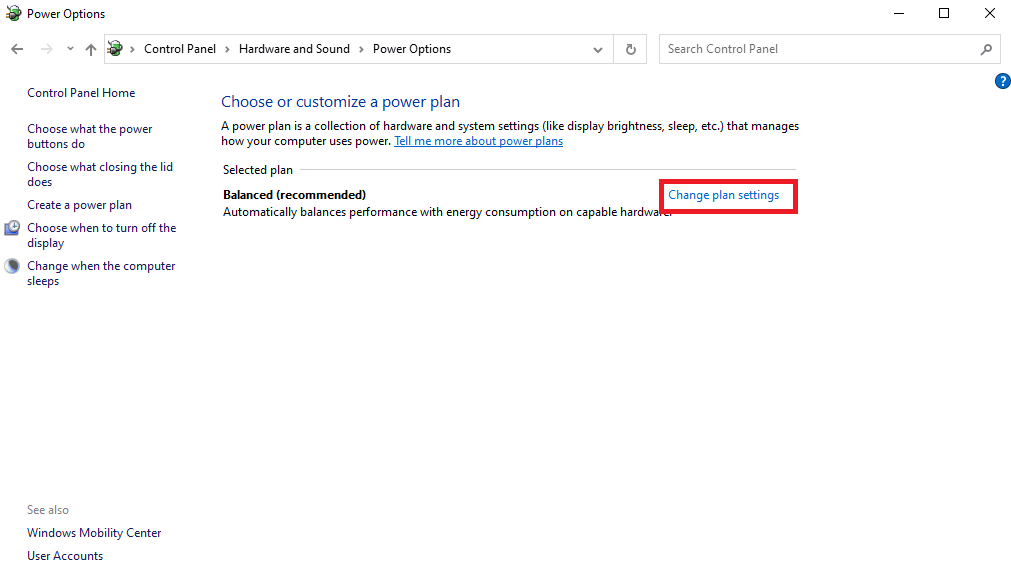Click the Power Options title bar icon

coord(14,14)
